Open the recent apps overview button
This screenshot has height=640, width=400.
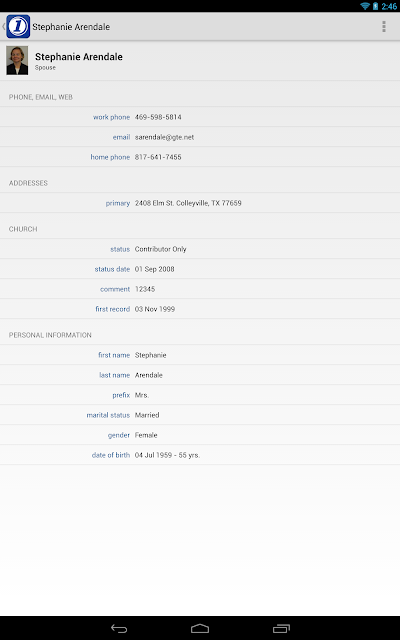(281, 629)
